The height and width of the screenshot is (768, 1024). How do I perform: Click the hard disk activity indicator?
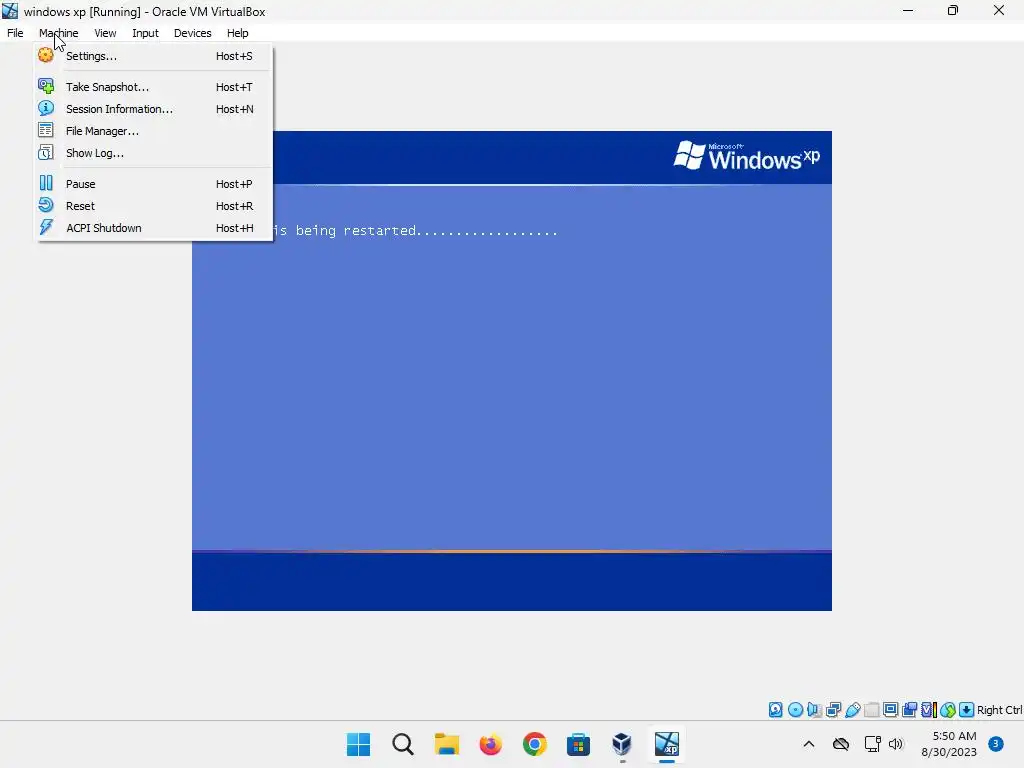[775, 710]
